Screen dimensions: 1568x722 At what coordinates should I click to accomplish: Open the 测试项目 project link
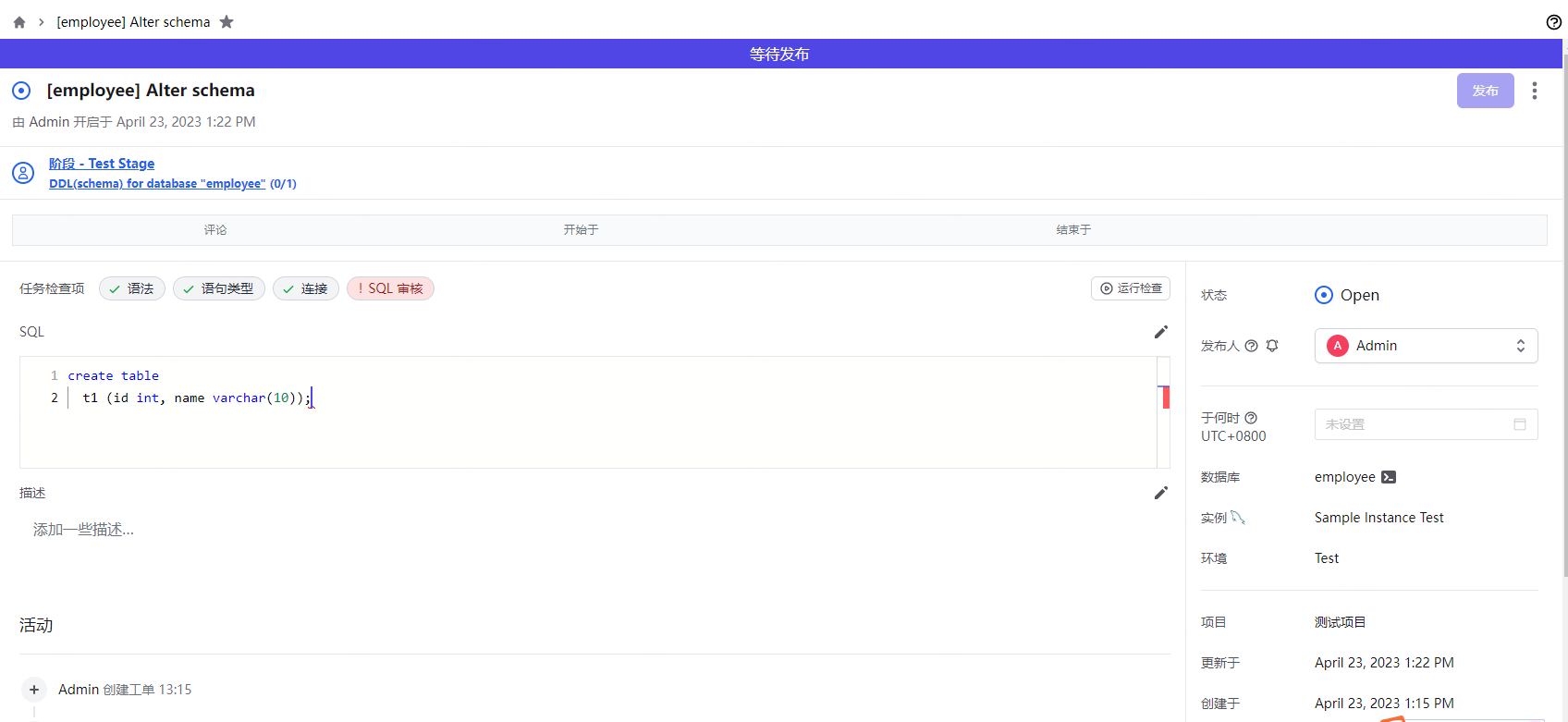point(1341,622)
